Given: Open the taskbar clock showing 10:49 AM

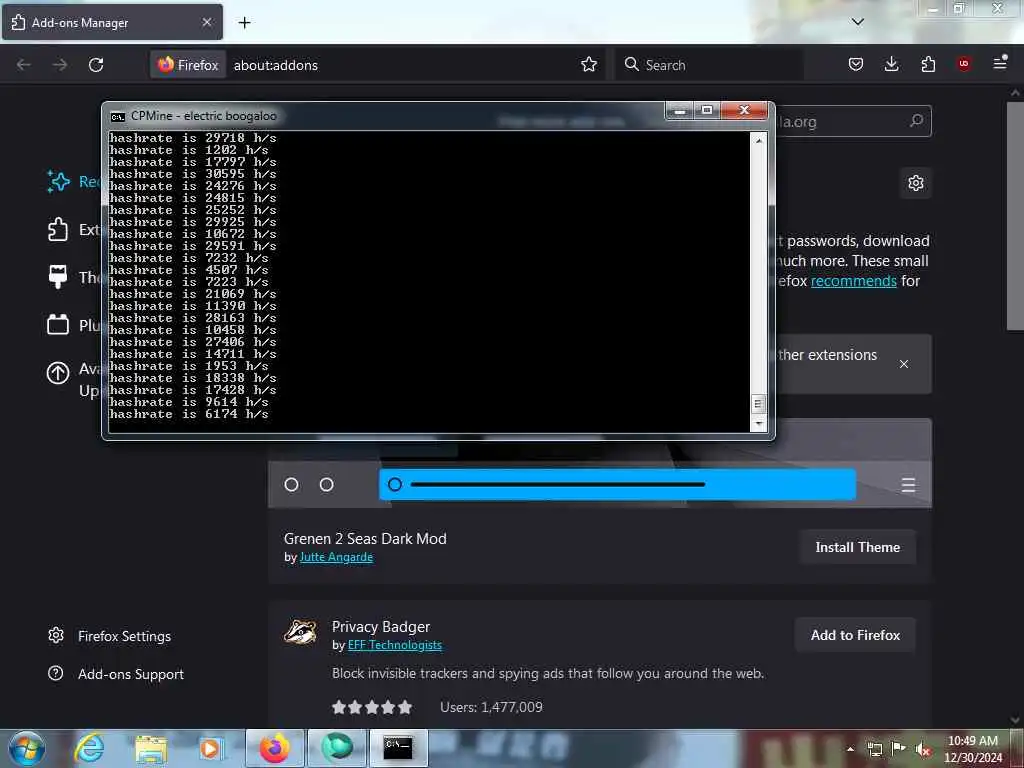Looking at the screenshot, I should point(972,749).
